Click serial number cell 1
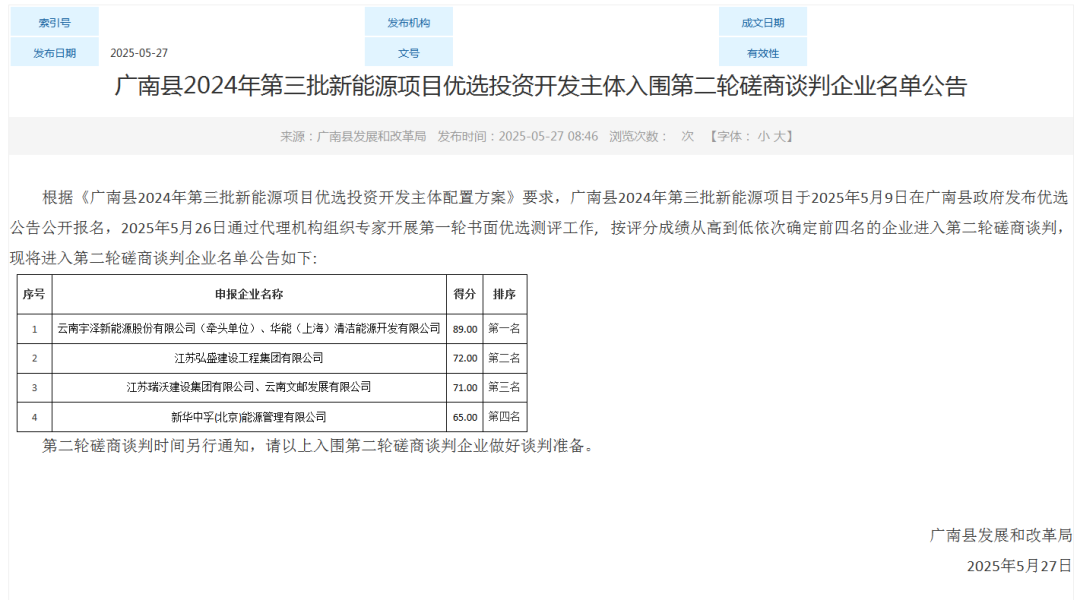 coord(34,329)
